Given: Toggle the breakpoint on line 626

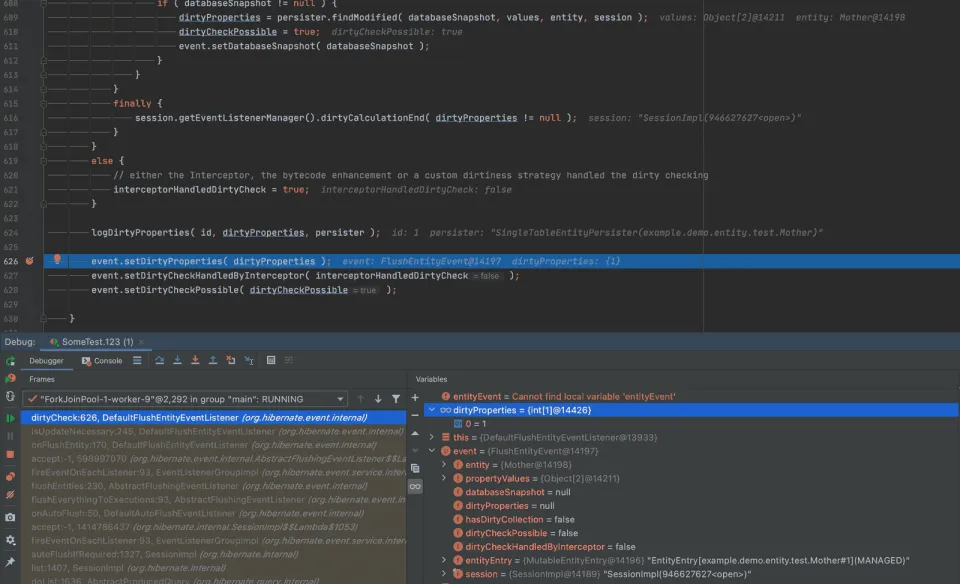Looking at the screenshot, I should (x=29, y=261).
